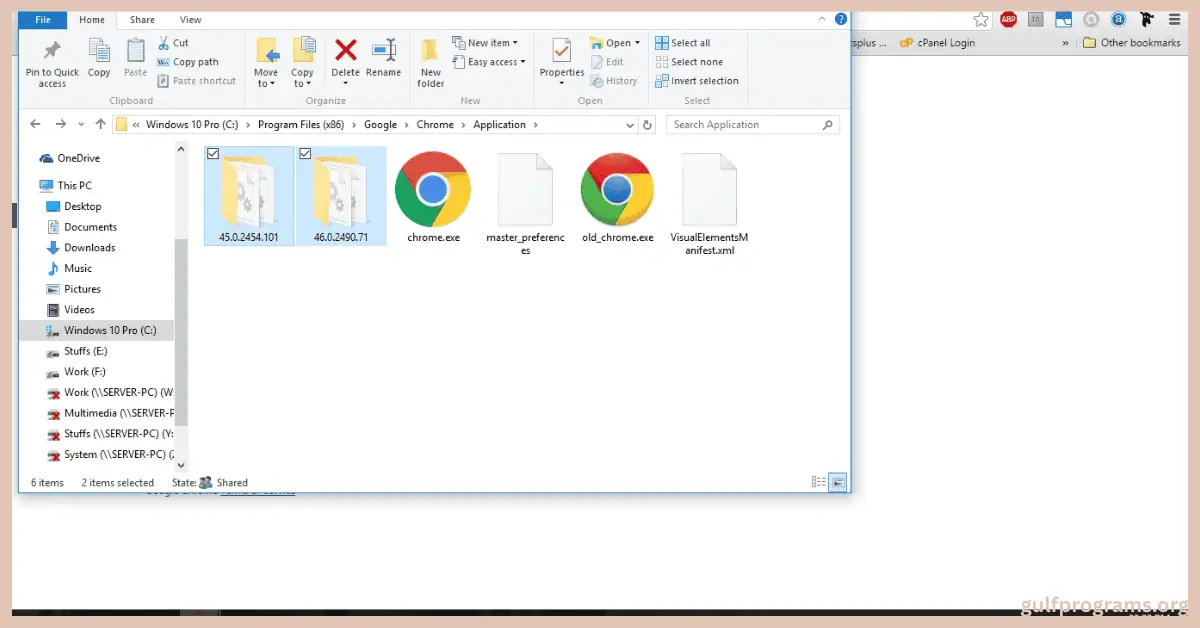Select the old_chrome.exe file icon
The height and width of the screenshot is (628, 1200).
coord(617,189)
